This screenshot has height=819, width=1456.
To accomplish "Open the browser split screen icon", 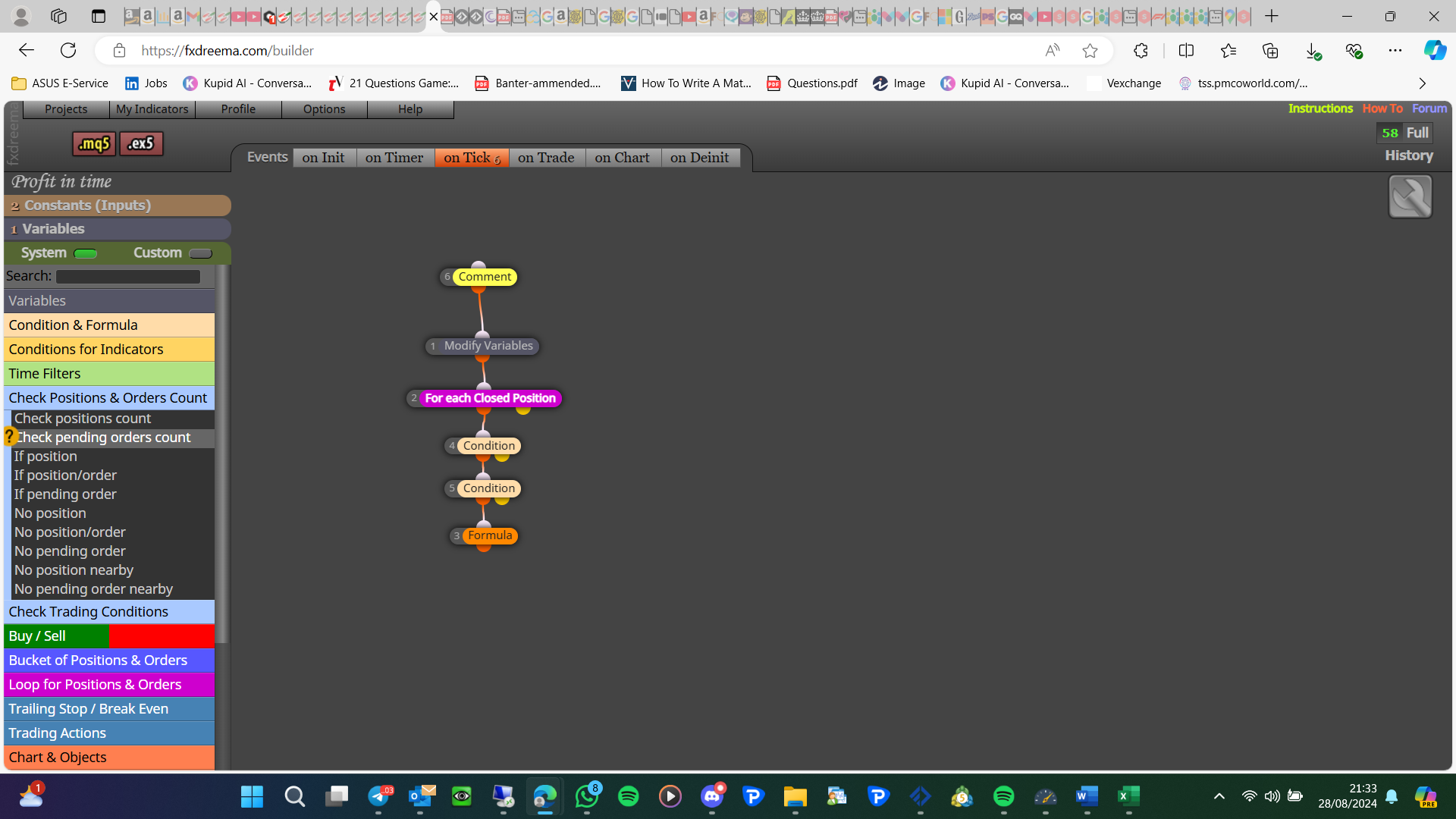I will click(1186, 51).
